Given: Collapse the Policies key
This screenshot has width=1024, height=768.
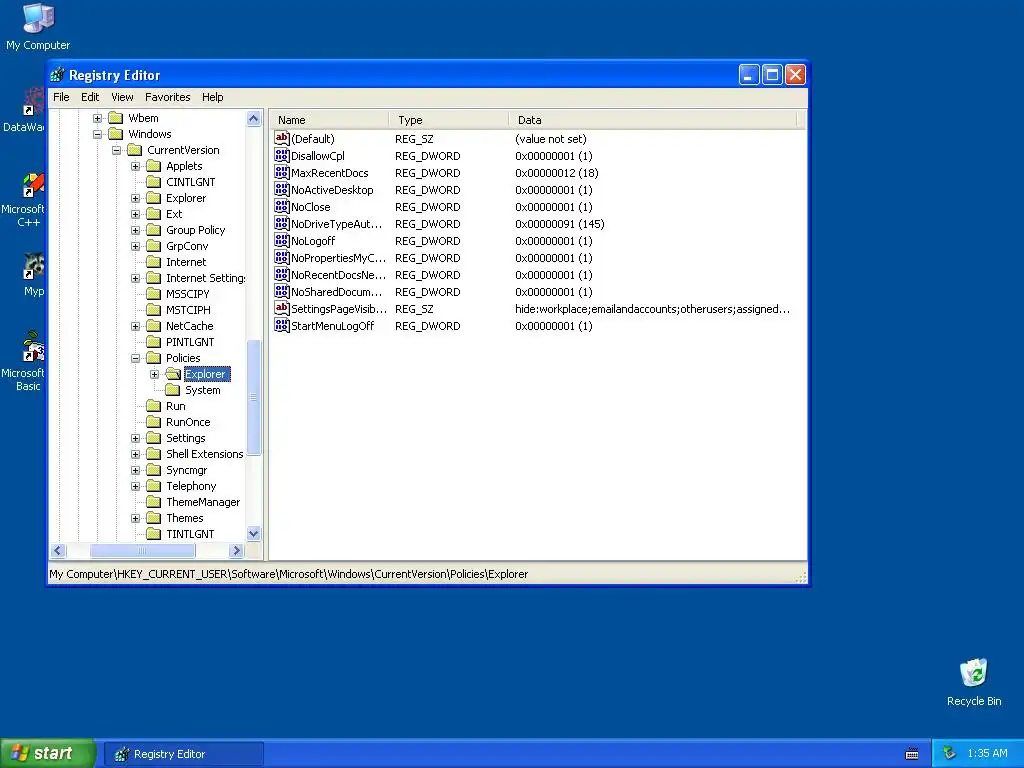Looking at the screenshot, I should tap(135, 358).
